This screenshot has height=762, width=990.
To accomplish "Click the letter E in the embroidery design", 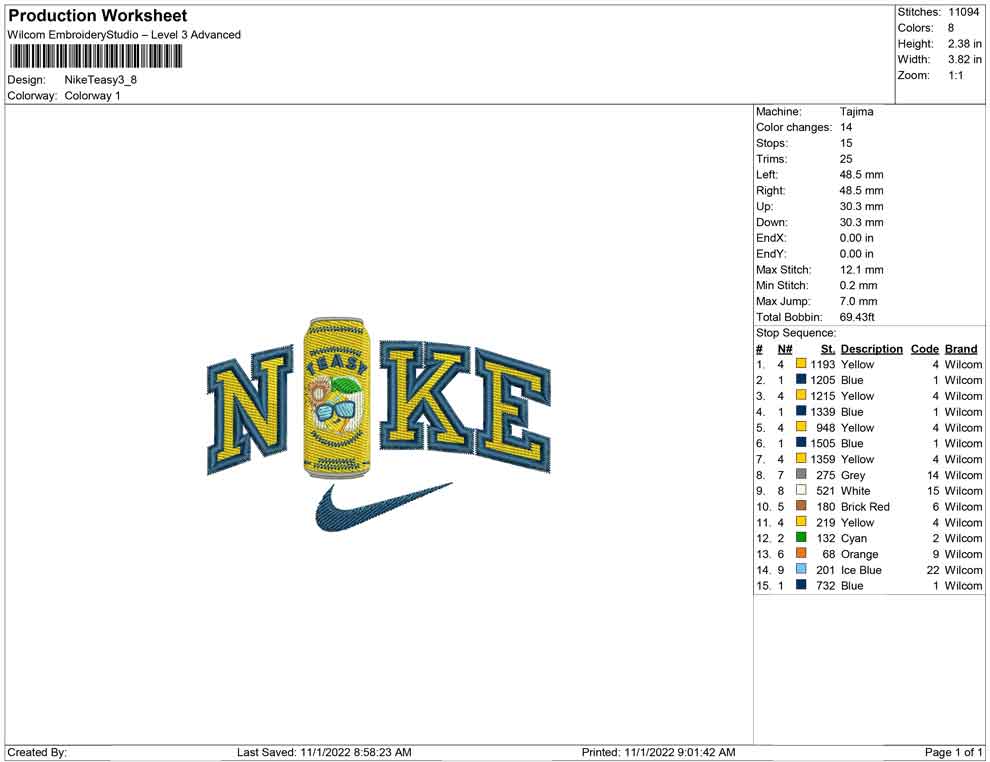I will (513, 410).
